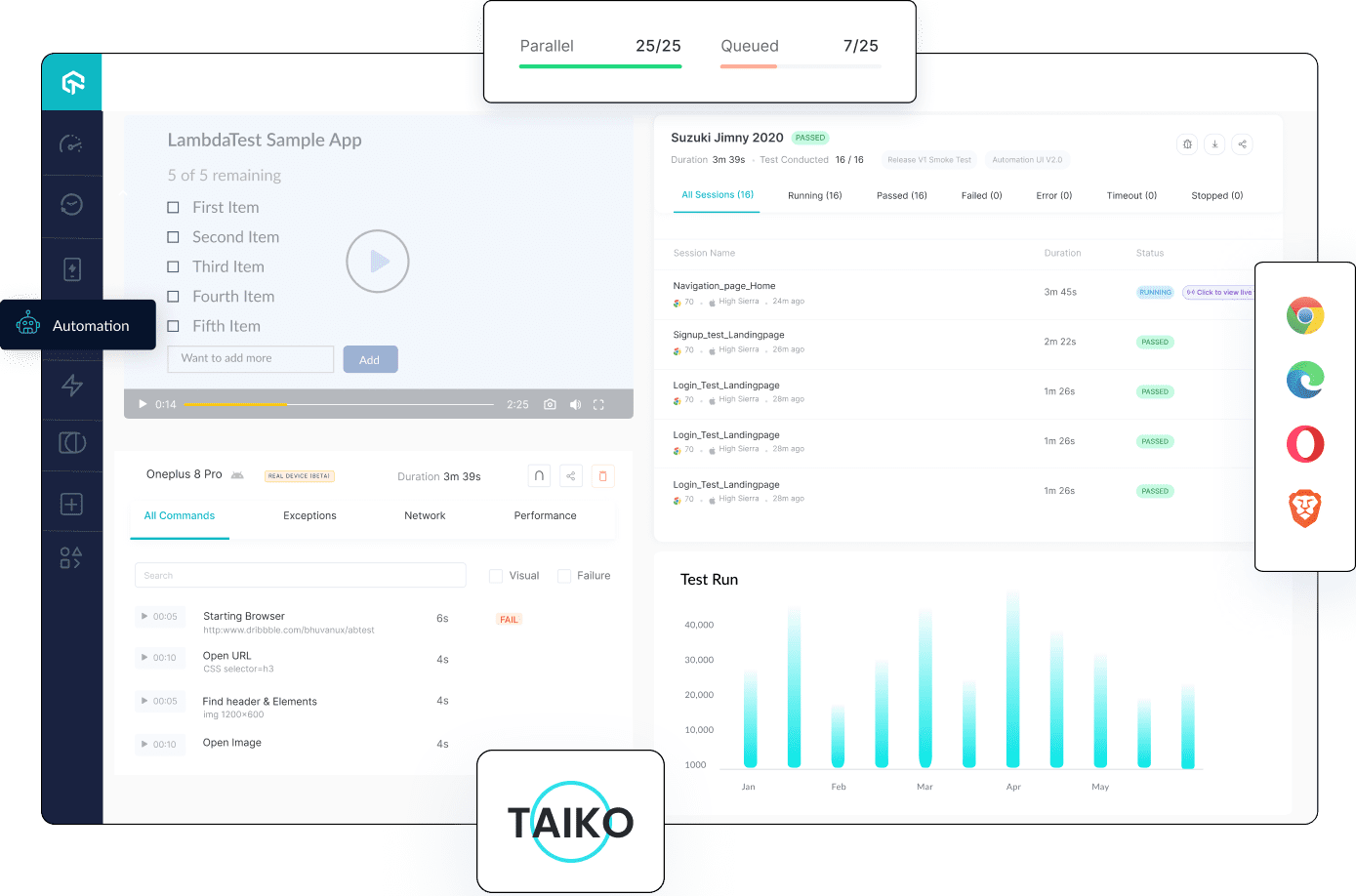Select the Running (16) tab
The height and width of the screenshot is (896, 1356).
(814, 195)
